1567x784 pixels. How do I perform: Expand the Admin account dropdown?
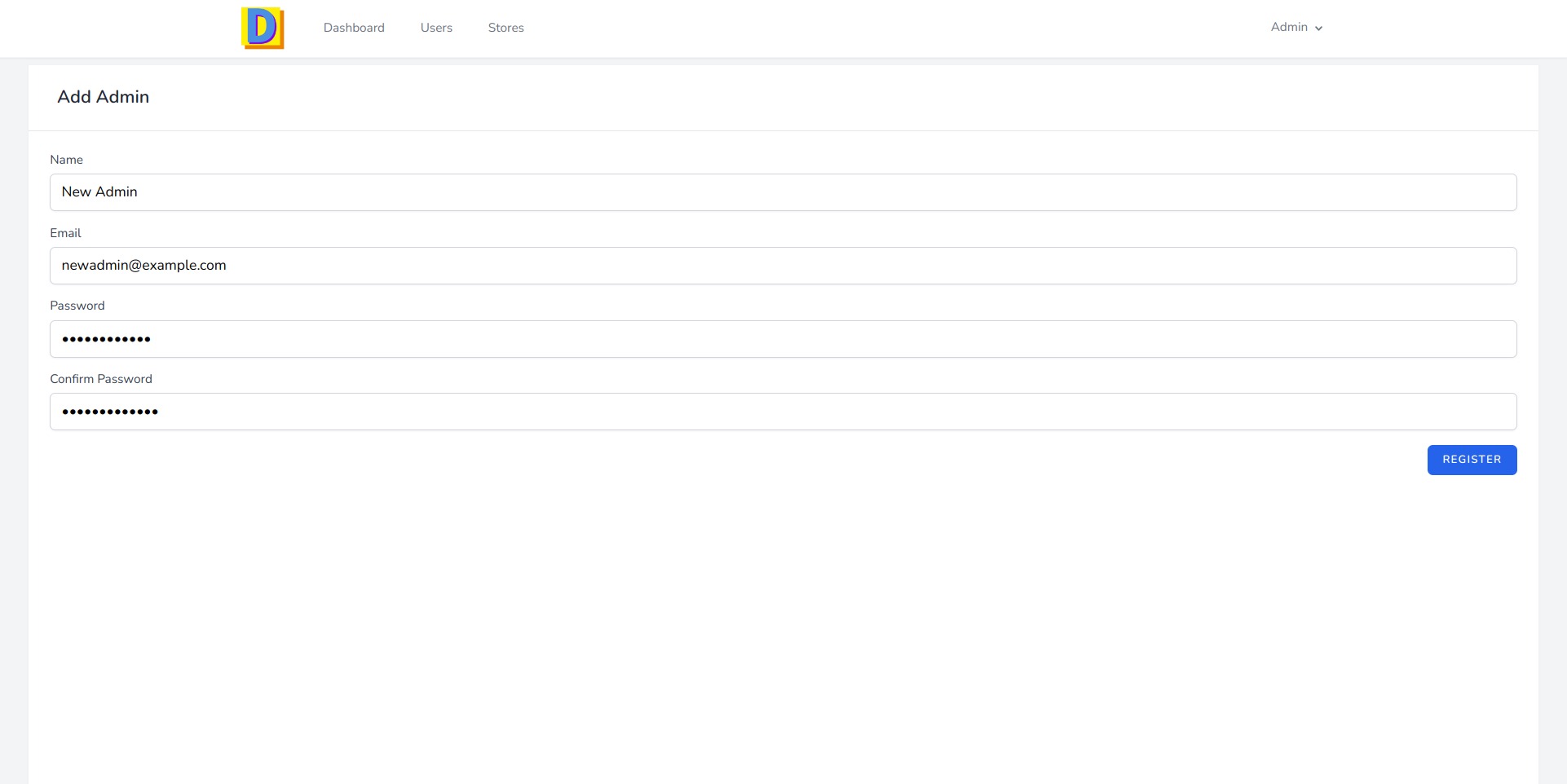1296,27
